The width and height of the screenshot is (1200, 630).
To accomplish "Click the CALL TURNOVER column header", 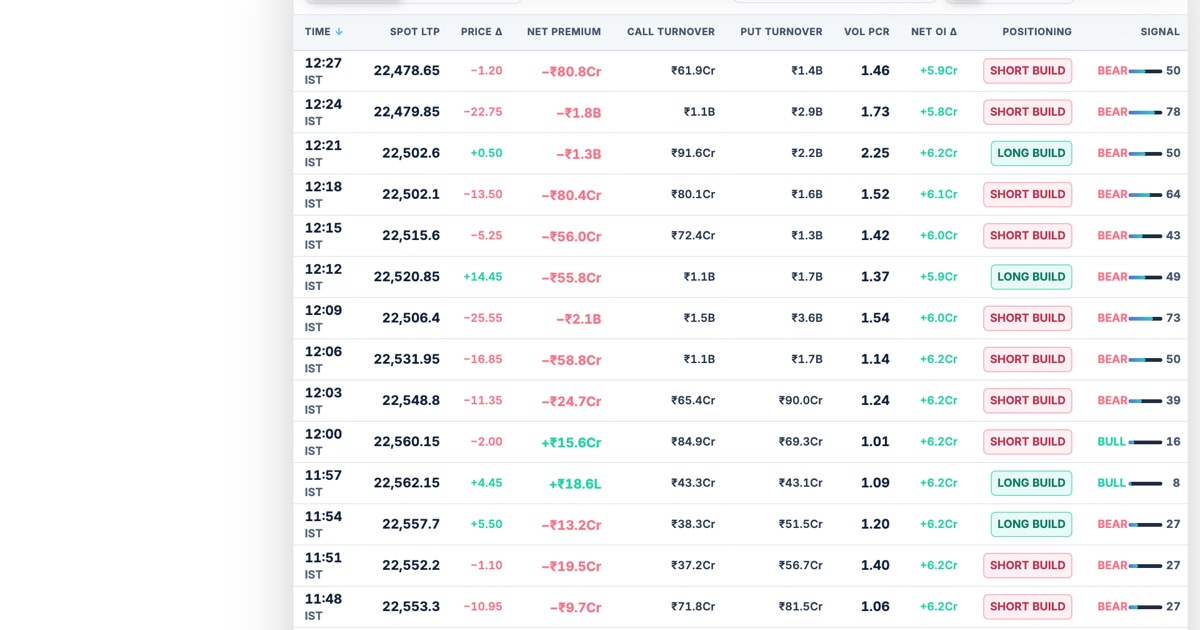I will coord(671,32).
